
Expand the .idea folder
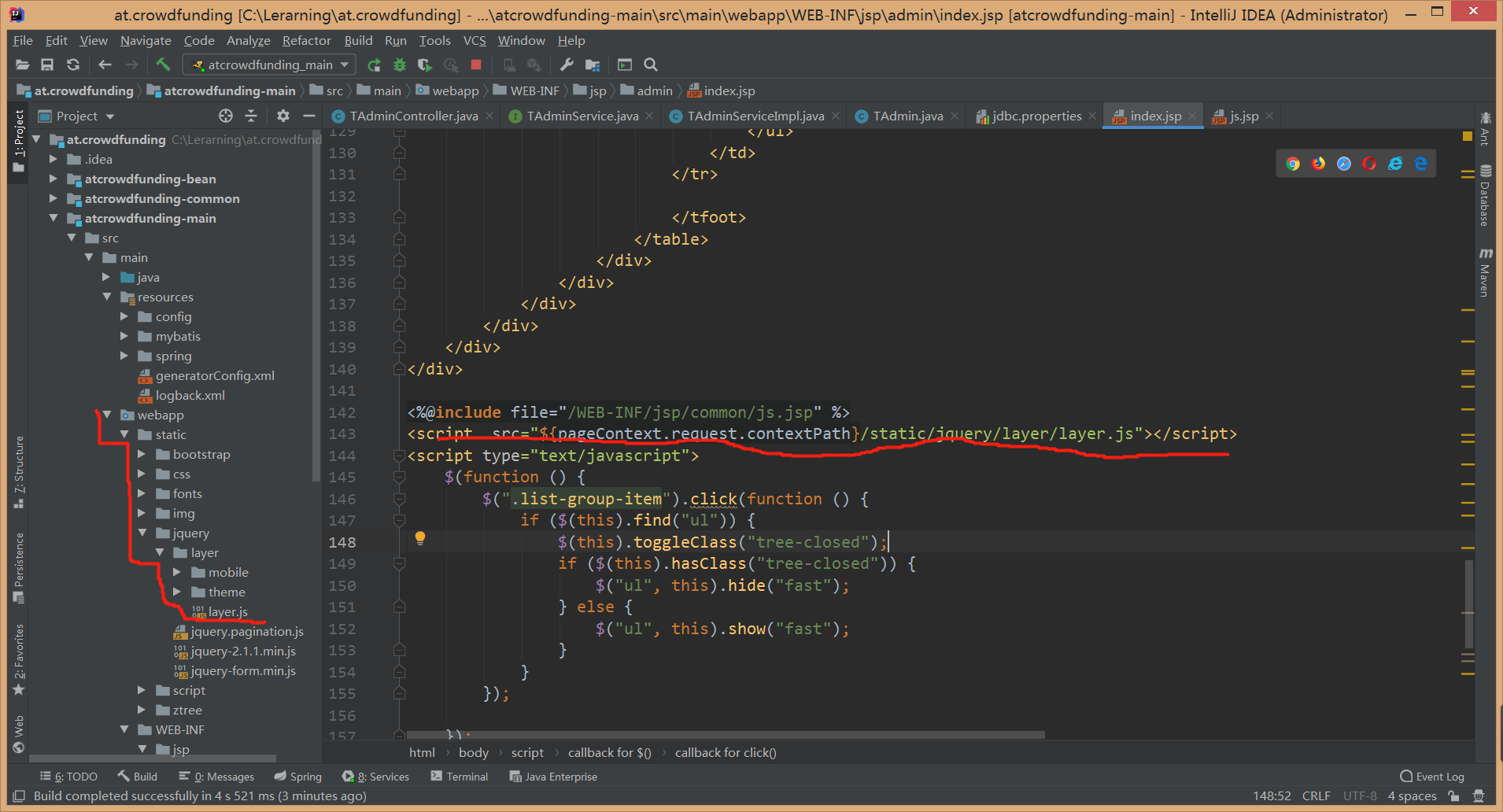(x=54, y=159)
